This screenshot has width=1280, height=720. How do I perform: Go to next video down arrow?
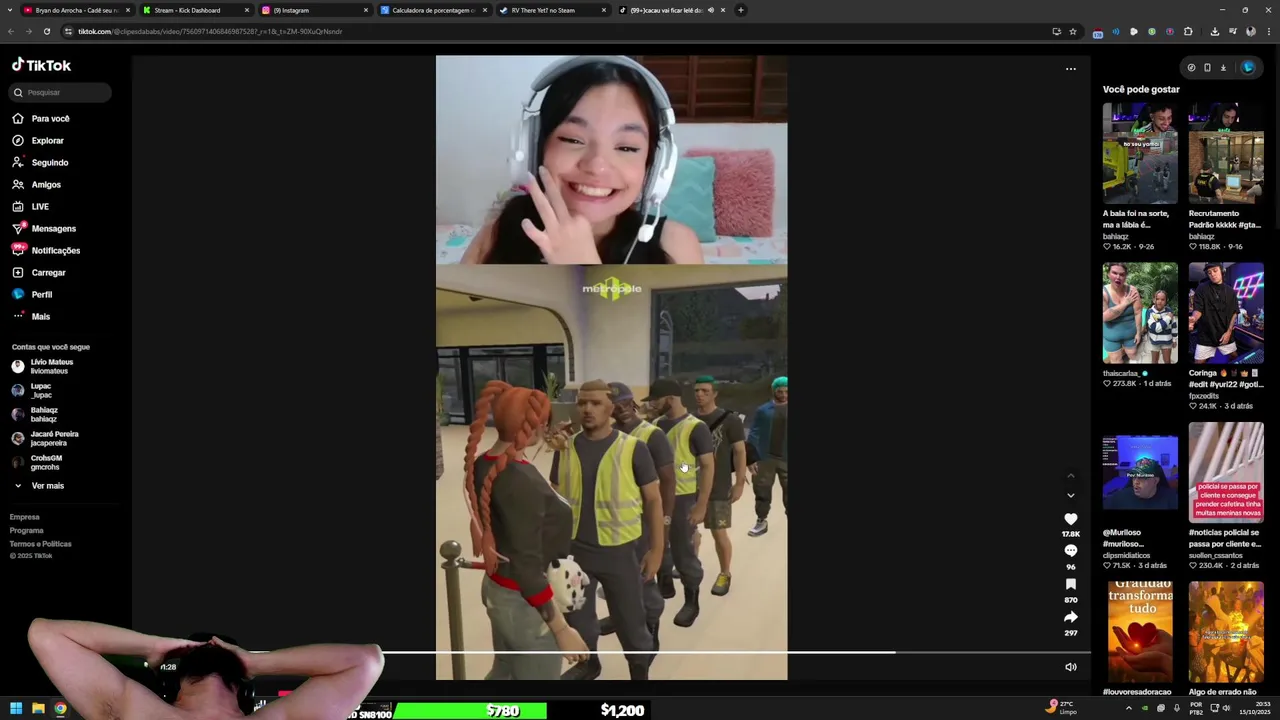tap(1070, 495)
